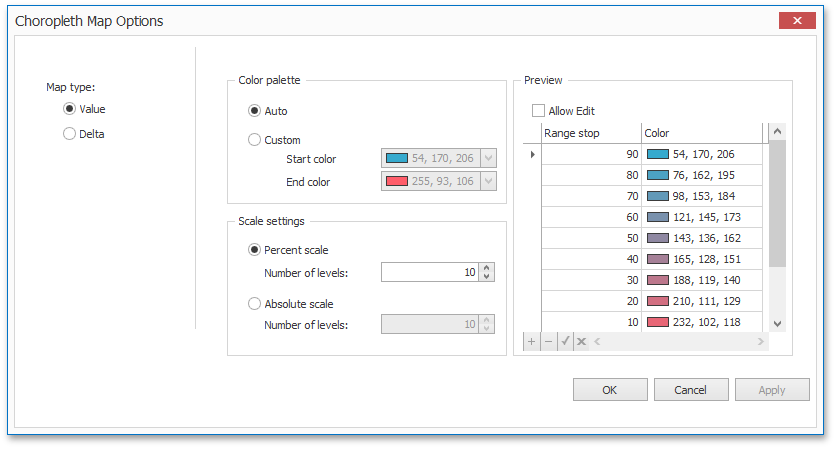Click the Preview scroll up arrow

pyautogui.click(x=778, y=132)
